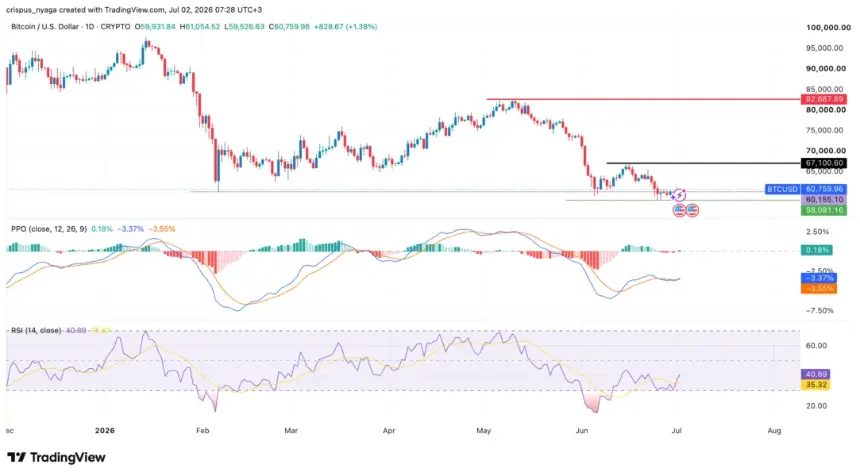860x476 pixels.
Task: Click the 2026 label on the time axis
Action: click(x=105, y=430)
